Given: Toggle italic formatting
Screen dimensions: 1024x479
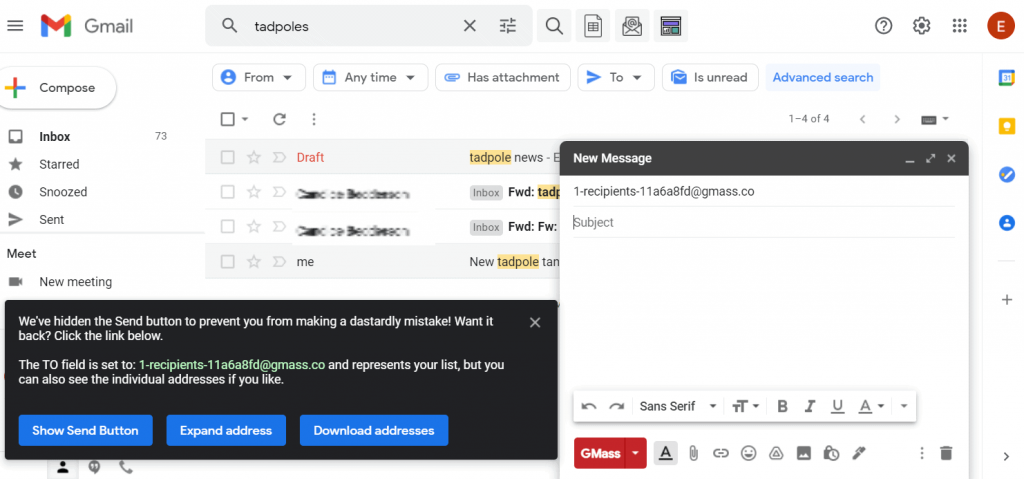Looking at the screenshot, I should (x=810, y=406).
